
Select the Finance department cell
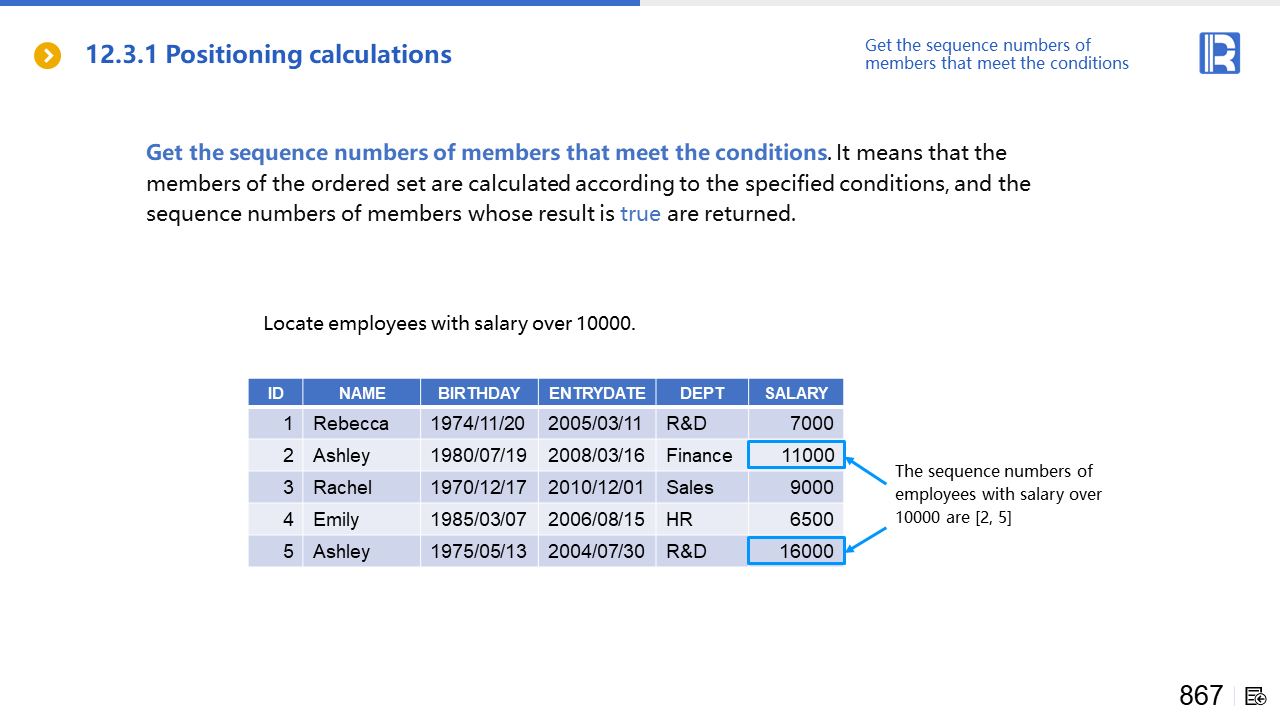coord(701,455)
